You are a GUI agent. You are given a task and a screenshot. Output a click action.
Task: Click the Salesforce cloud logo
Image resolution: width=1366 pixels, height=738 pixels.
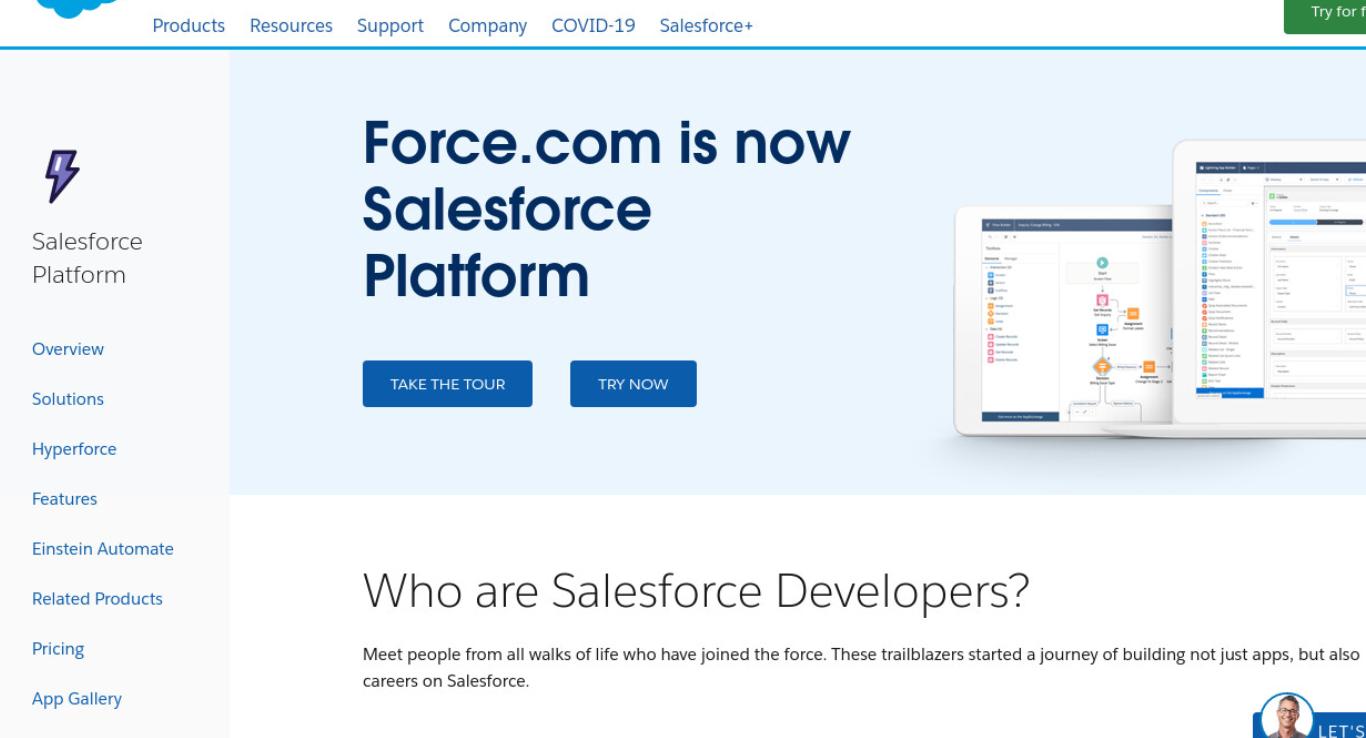(x=78, y=8)
